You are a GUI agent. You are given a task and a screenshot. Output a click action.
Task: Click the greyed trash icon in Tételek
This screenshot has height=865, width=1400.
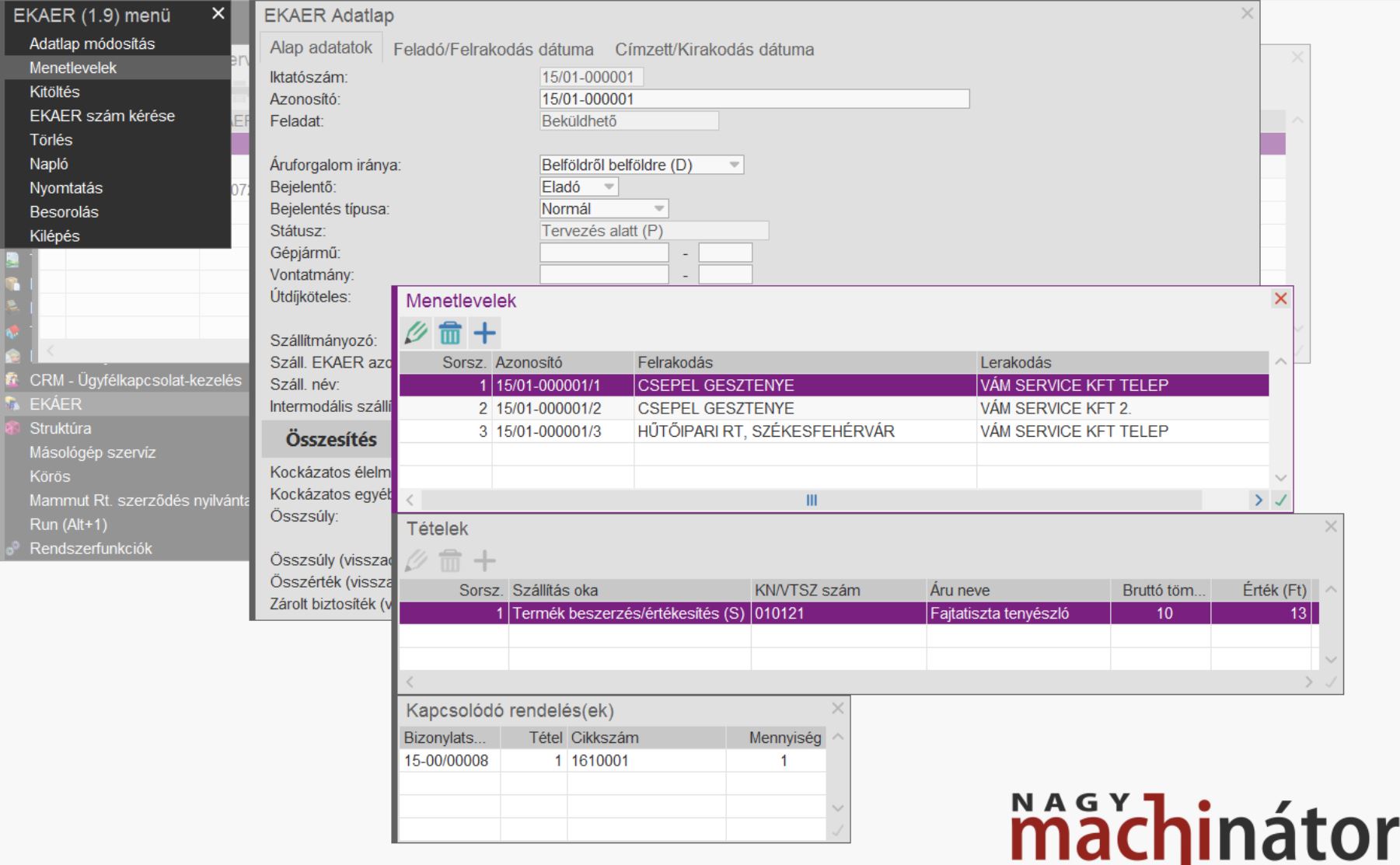[450, 560]
